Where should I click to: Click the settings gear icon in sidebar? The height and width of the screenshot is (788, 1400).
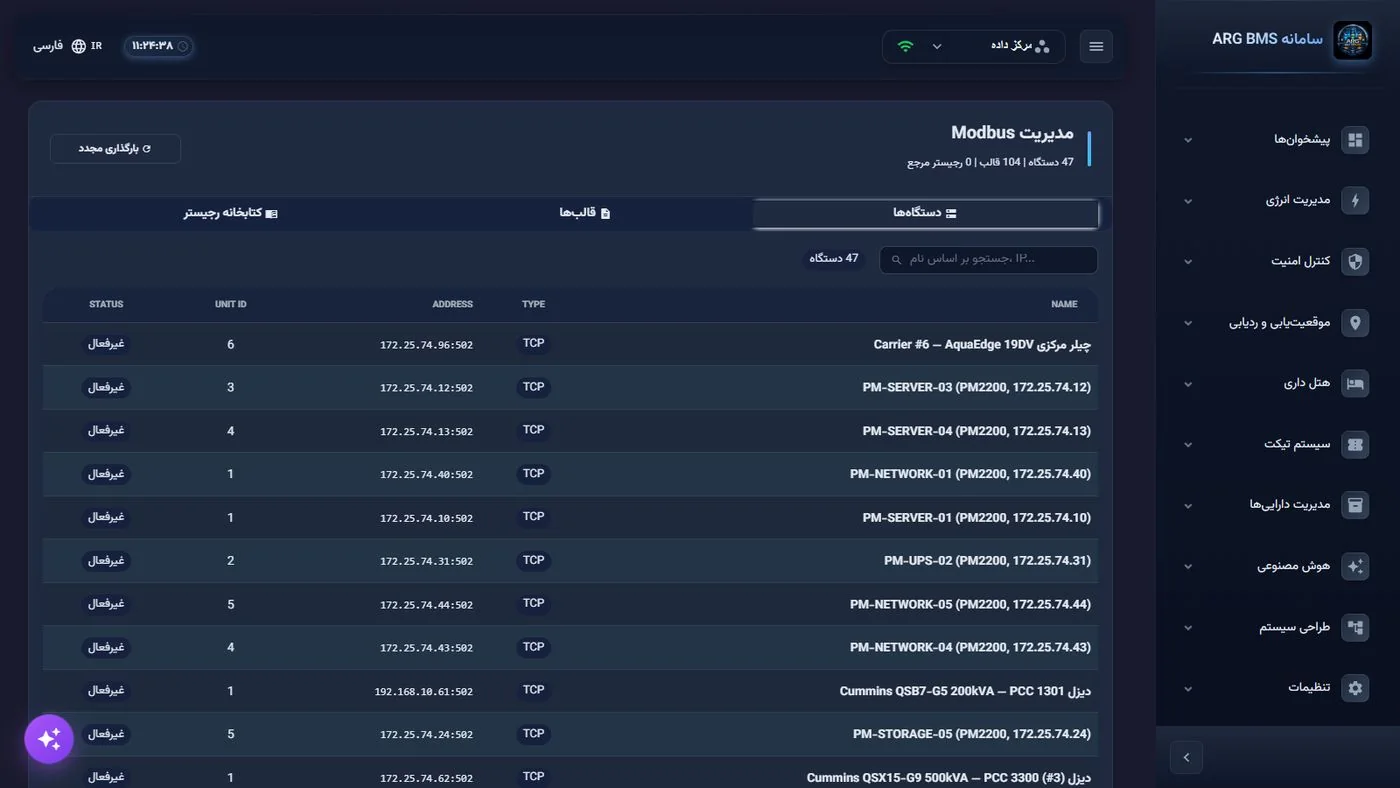coord(1355,688)
